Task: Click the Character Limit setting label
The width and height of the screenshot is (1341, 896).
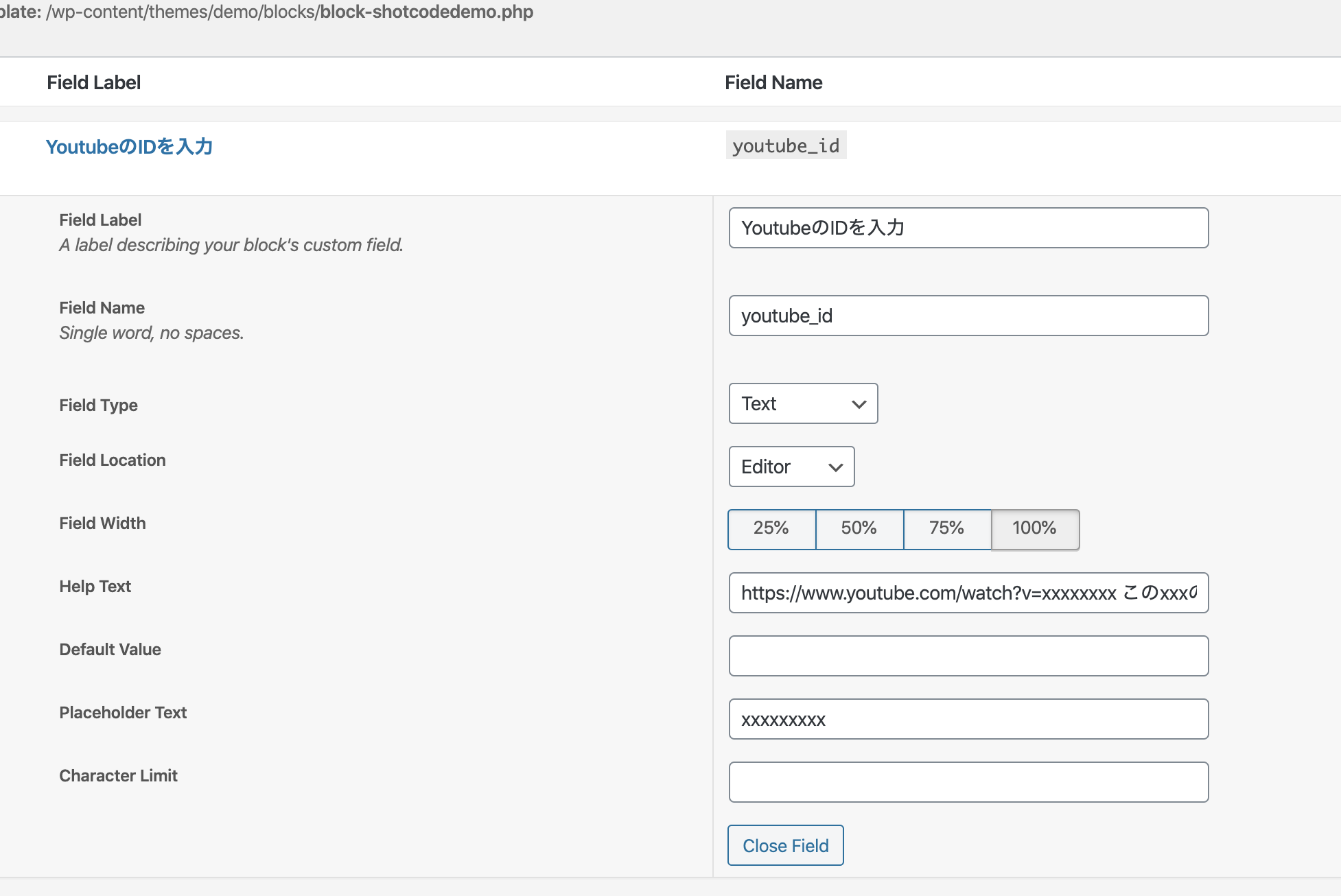Action: [118, 776]
